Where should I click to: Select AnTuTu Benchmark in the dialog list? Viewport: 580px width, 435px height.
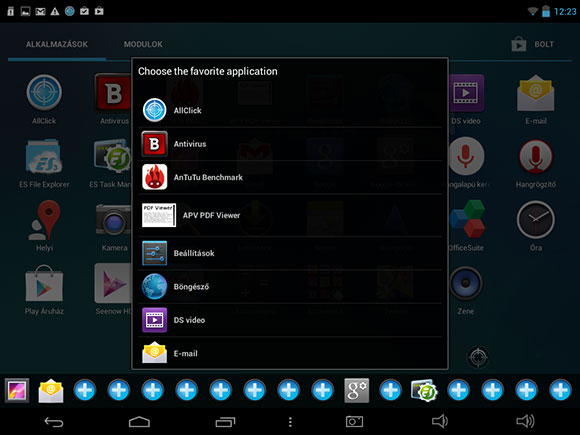[x=290, y=177]
